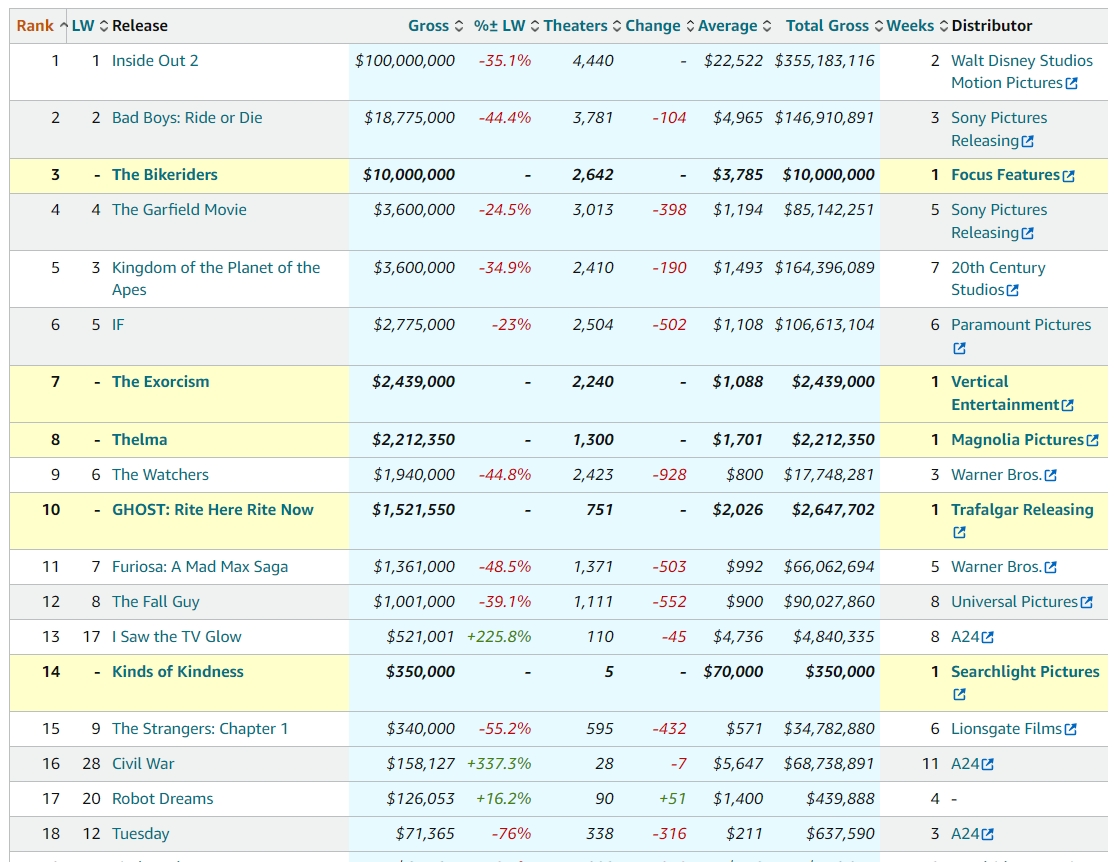Sort by LW column header
The height and width of the screenshot is (862, 1114).
click(x=90, y=26)
